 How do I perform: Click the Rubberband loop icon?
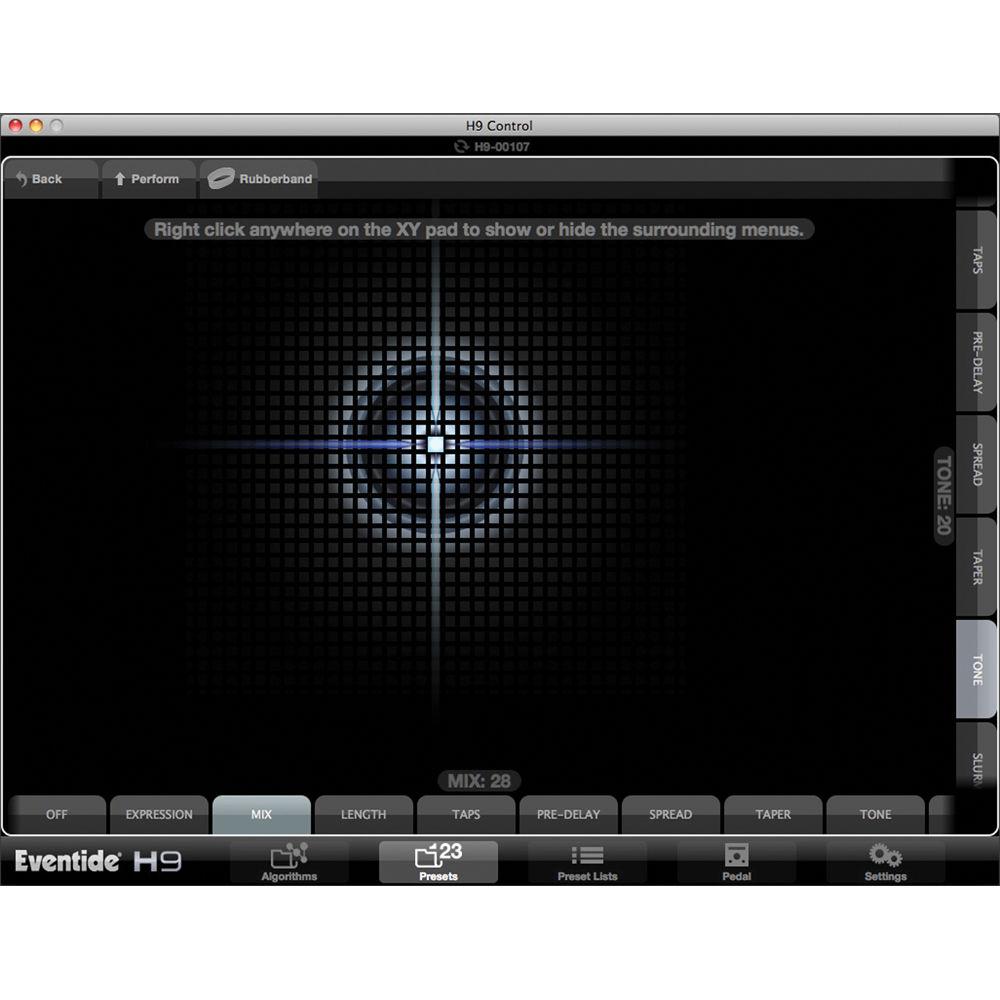[x=220, y=179]
